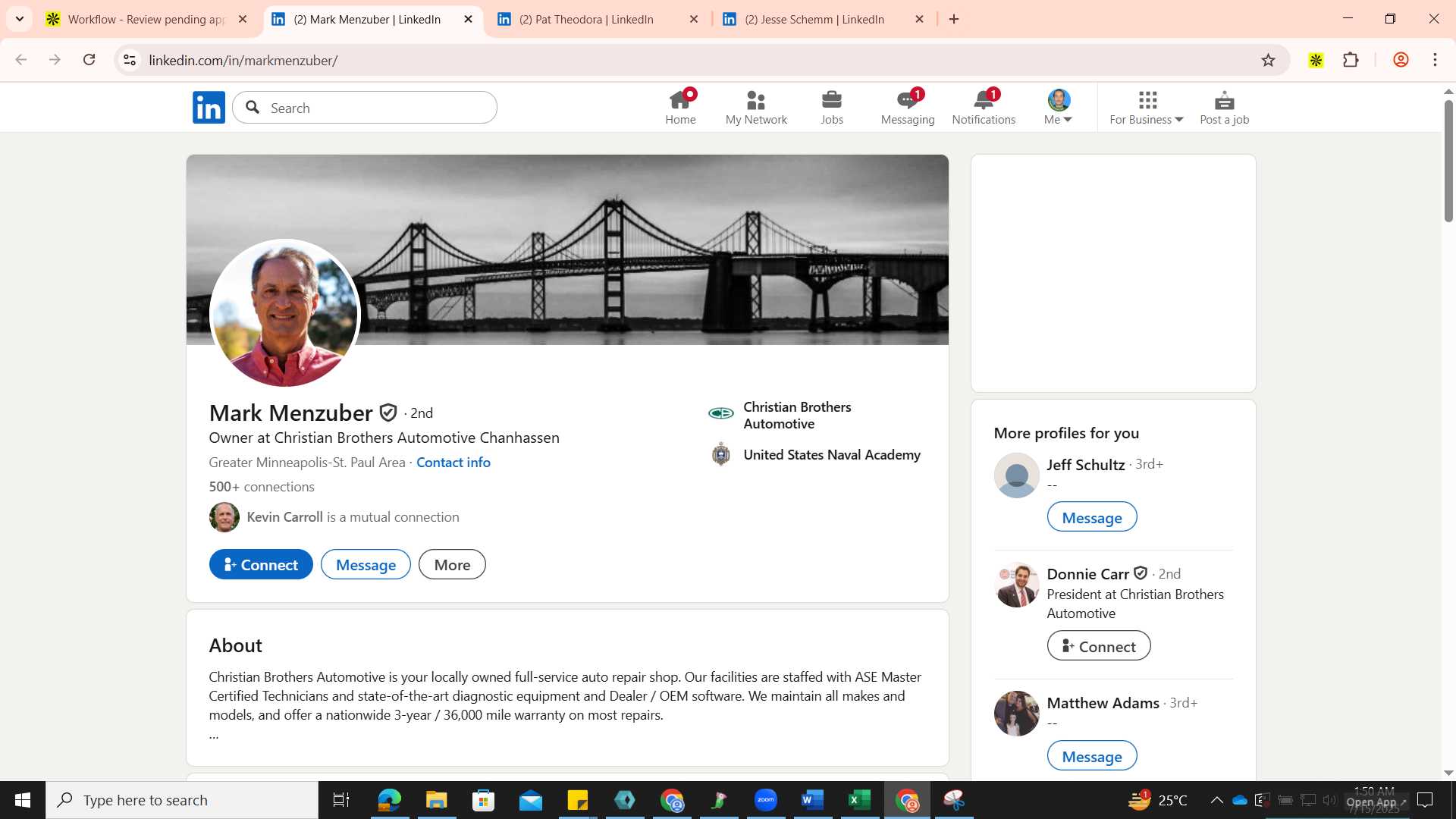Close the Jesse Schemm tab
The image size is (1456, 819).
pos(919,19)
